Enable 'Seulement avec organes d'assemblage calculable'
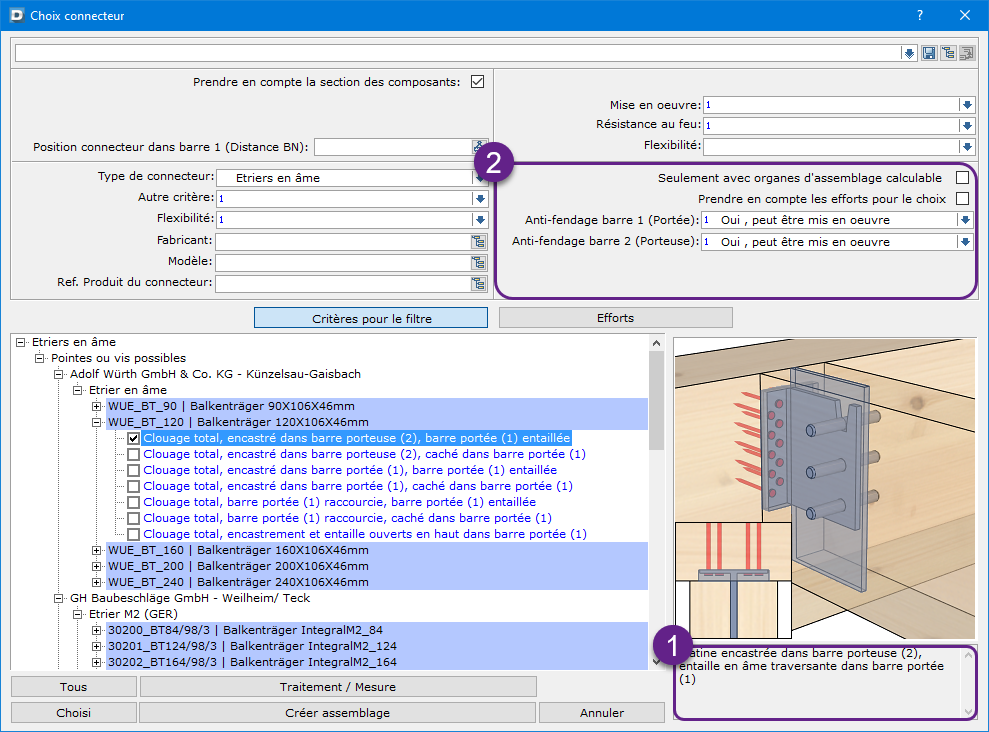Screen dimensions: 989x732 point(962,177)
